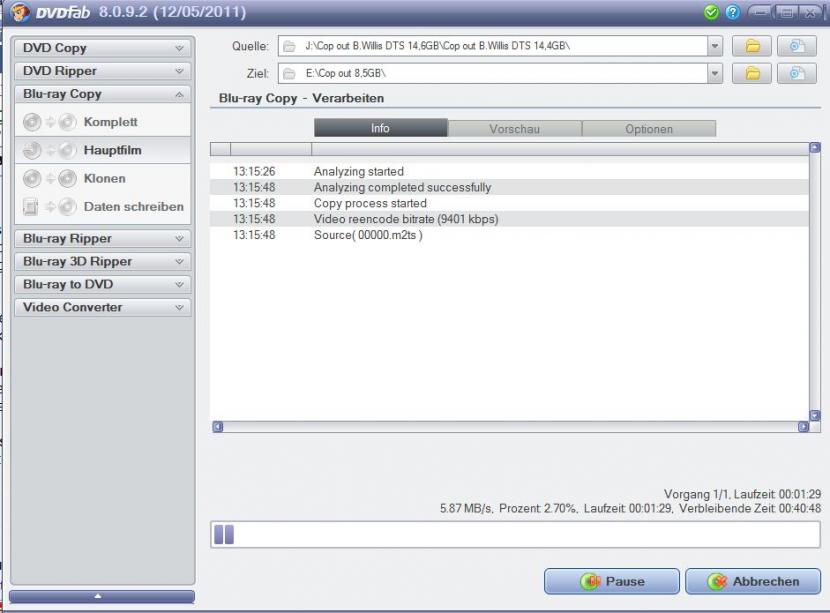Expand the Blu-ray Ripper section
This screenshot has height=613, width=830.
point(102,239)
